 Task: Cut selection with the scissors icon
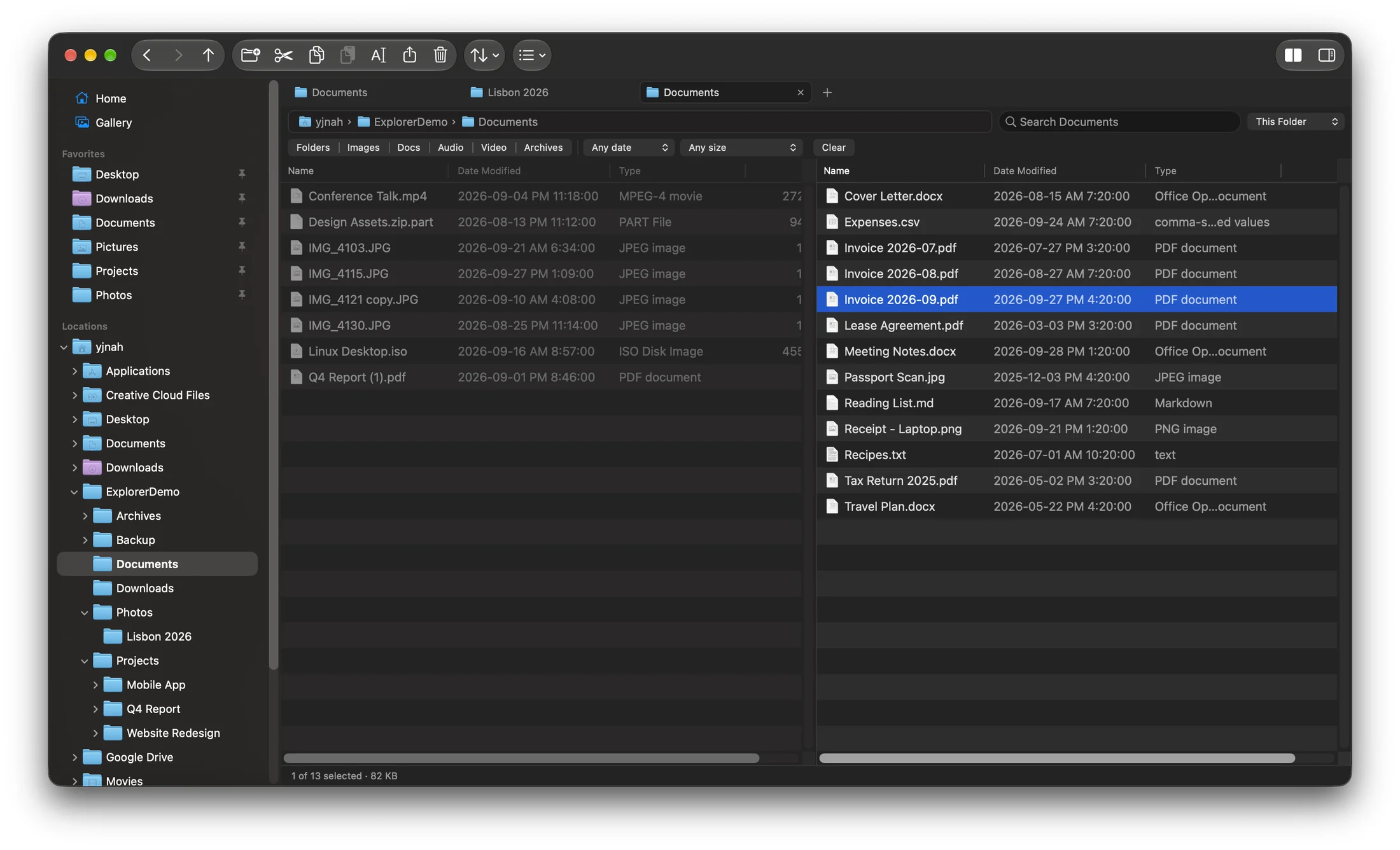(x=283, y=55)
